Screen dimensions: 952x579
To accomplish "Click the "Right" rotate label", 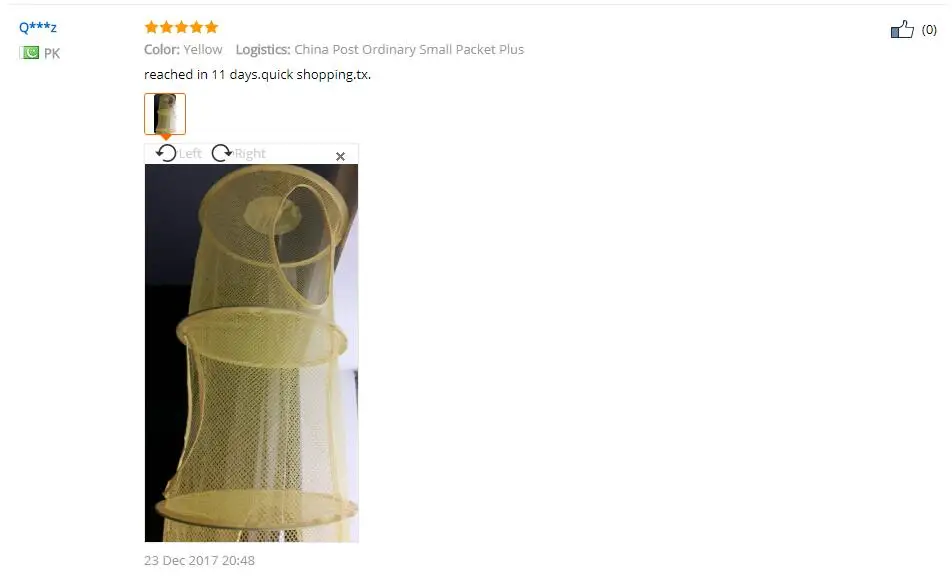I will click(x=250, y=154).
